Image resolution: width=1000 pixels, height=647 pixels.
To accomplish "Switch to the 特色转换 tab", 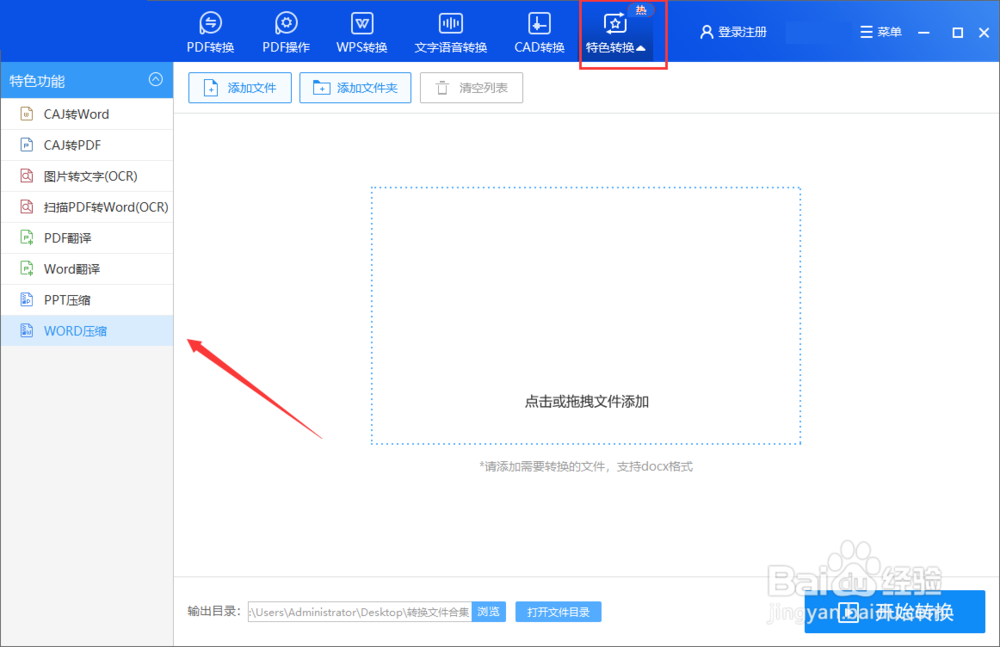I will (622, 31).
